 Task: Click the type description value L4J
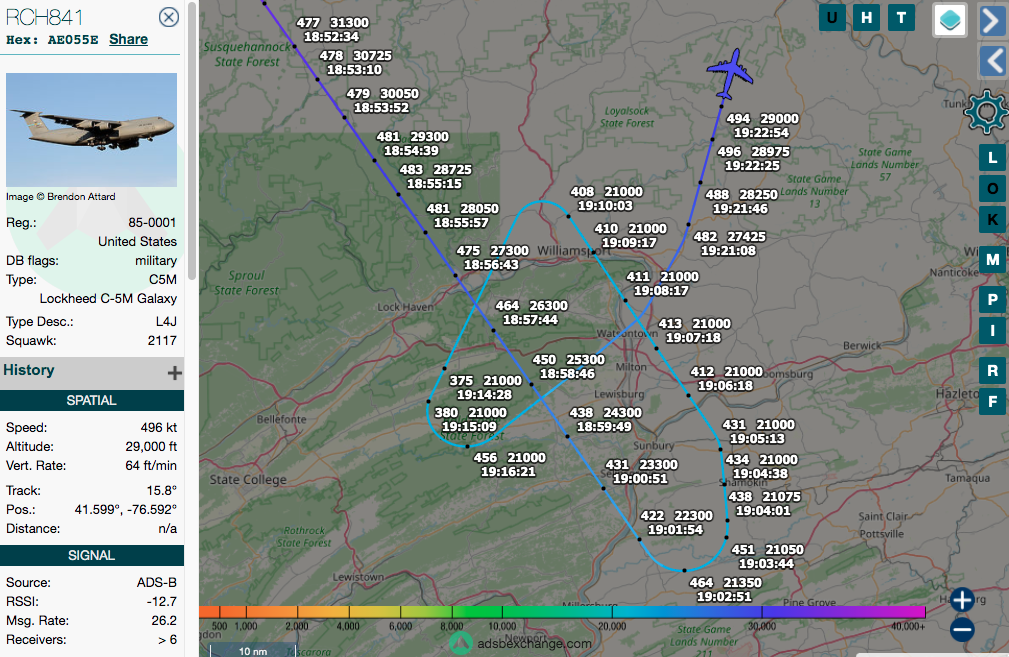tap(166, 322)
